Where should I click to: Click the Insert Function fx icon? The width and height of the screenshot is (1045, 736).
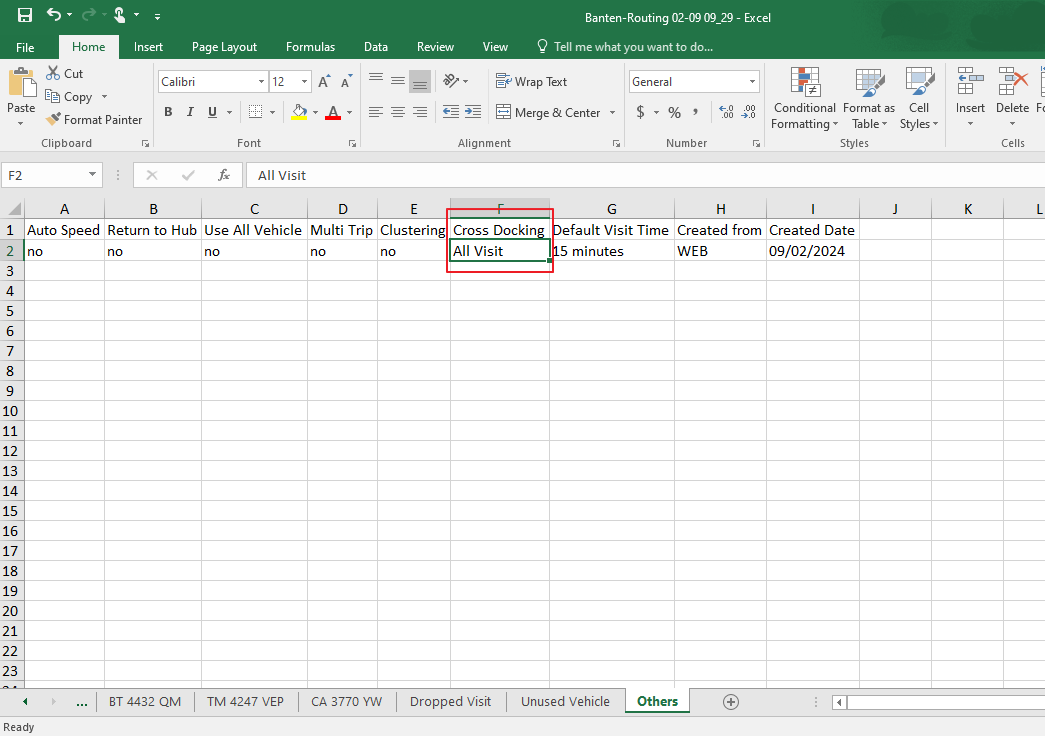click(224, 175)
